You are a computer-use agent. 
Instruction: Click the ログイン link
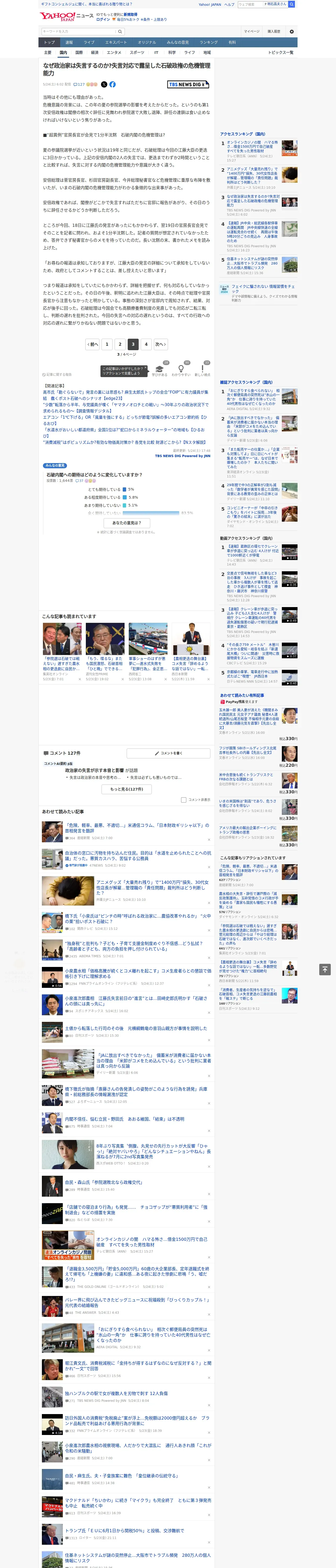tap(103, 20)
